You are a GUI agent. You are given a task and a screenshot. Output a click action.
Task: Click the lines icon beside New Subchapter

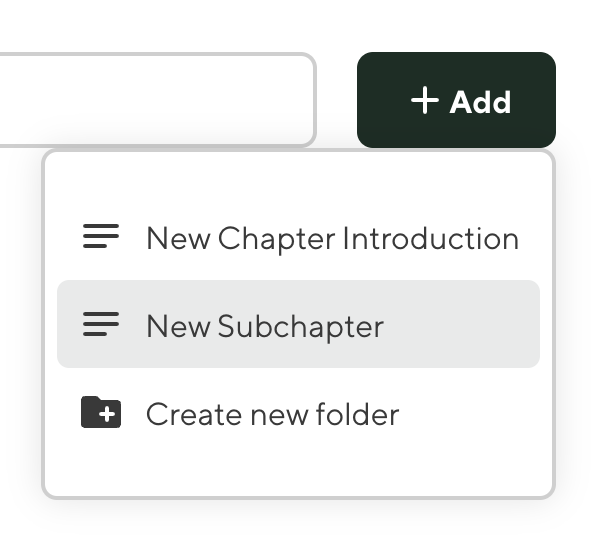101,325
